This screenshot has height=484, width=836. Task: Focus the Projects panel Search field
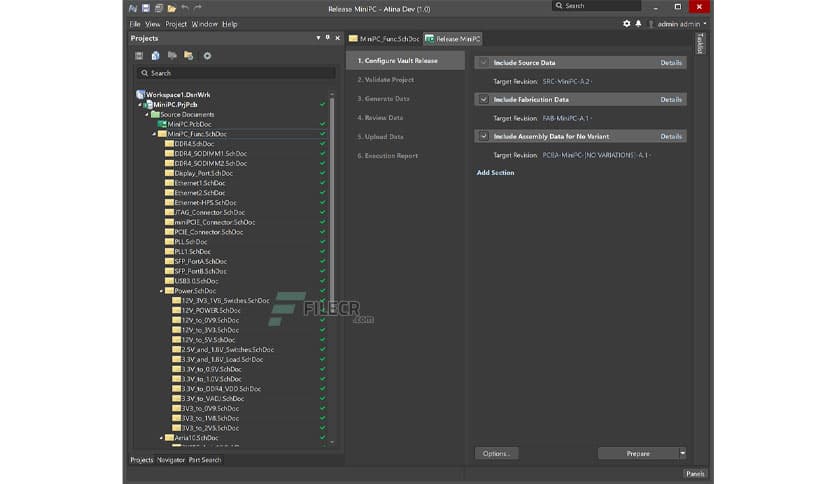coord(236,73)
